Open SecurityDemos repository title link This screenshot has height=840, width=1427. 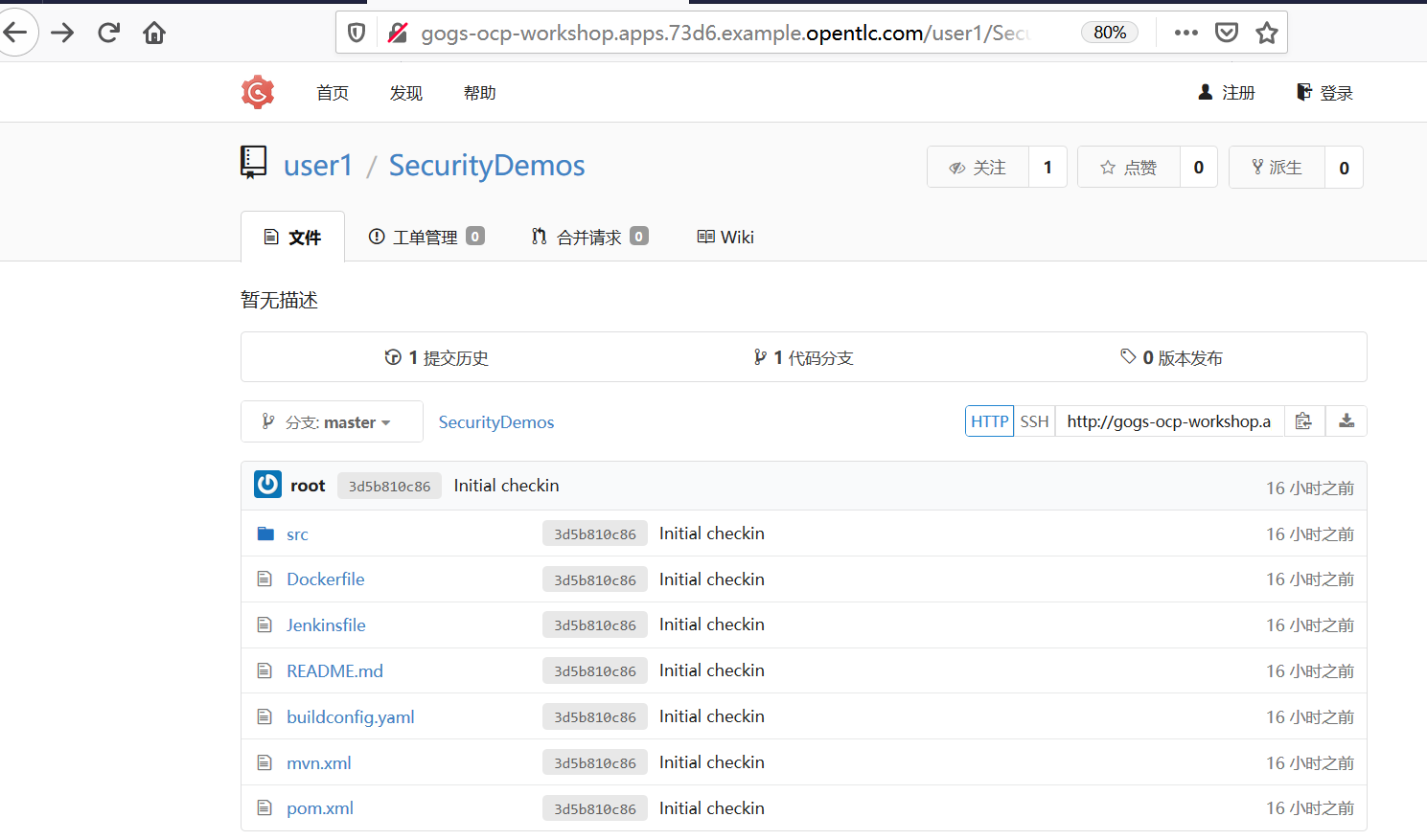487,166
